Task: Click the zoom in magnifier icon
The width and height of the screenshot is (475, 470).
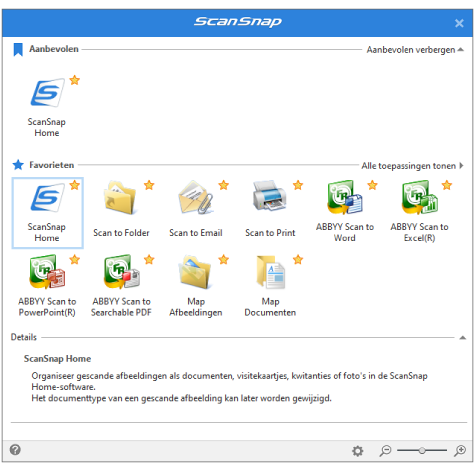Action: [460, 450]
